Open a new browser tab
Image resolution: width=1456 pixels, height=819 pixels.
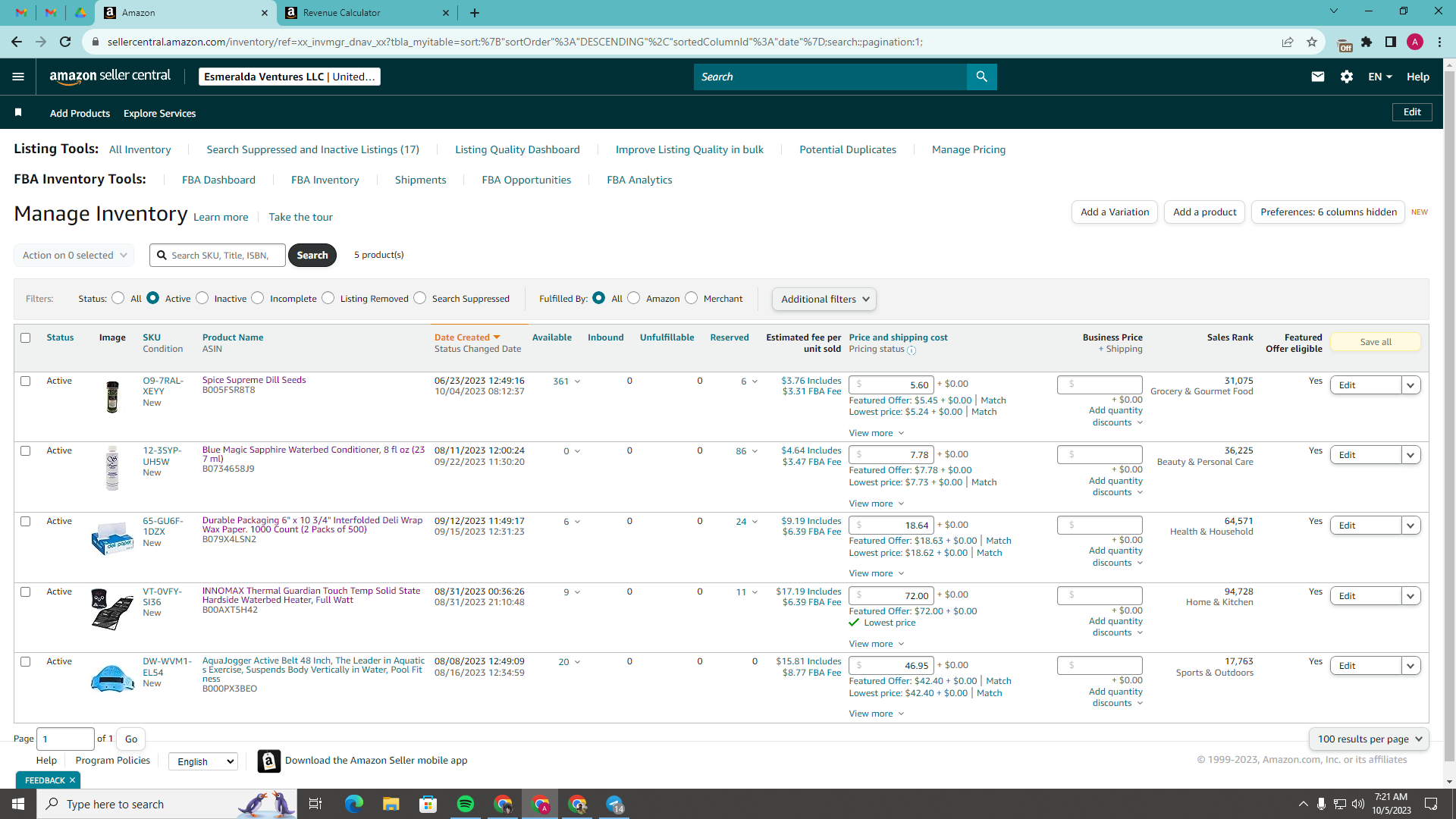474,13
